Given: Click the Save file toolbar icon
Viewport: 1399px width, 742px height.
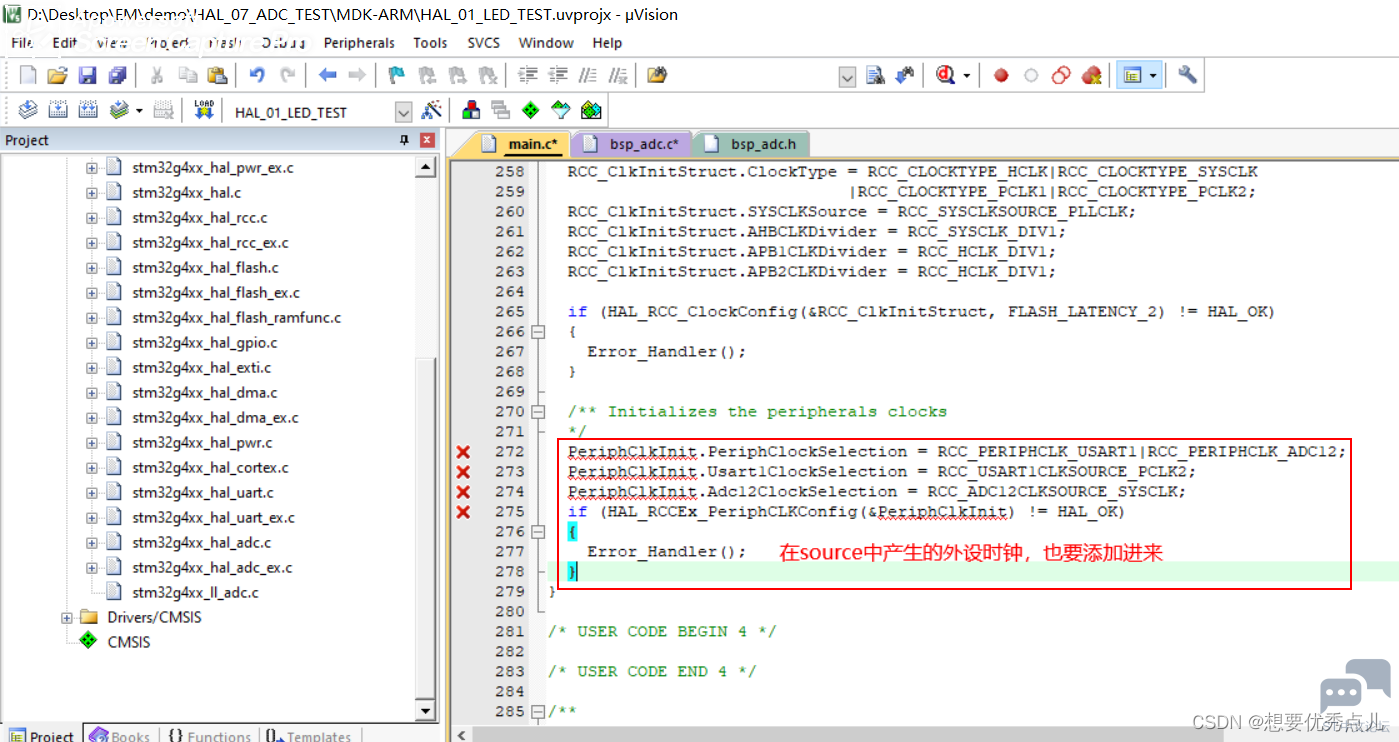Looking at the screenshot, I should pyautogui.click(x=87, y=75).
